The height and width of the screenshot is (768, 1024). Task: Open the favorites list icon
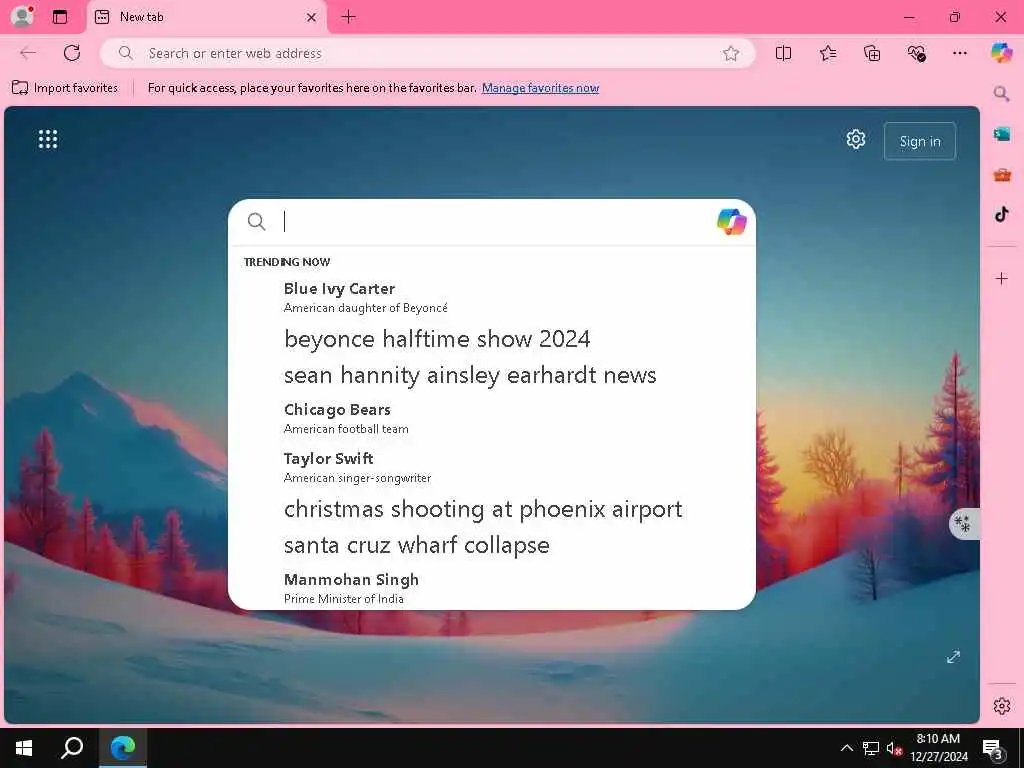click(x=827, y=53)
